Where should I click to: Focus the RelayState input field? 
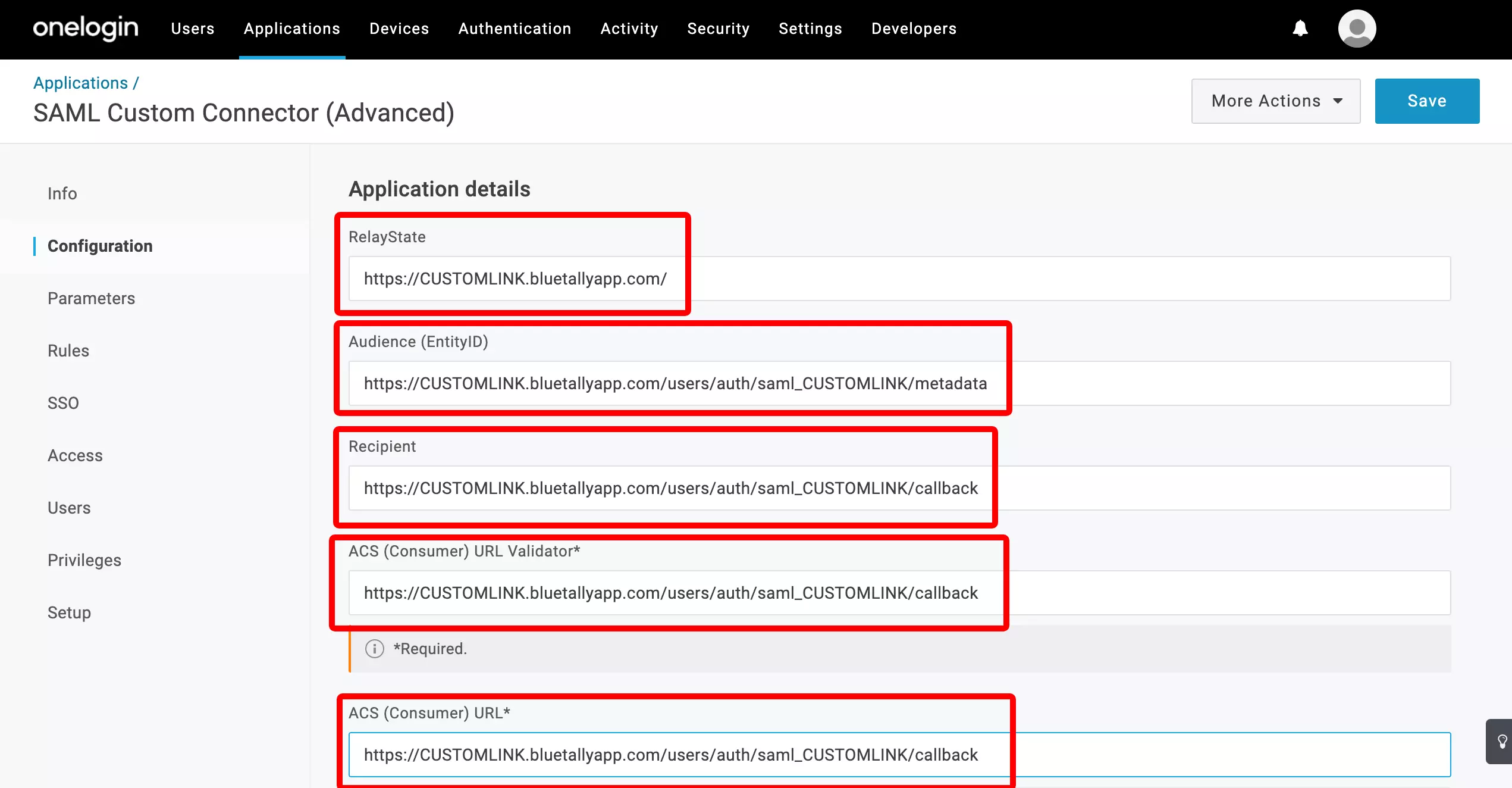(x=899, y=279)
